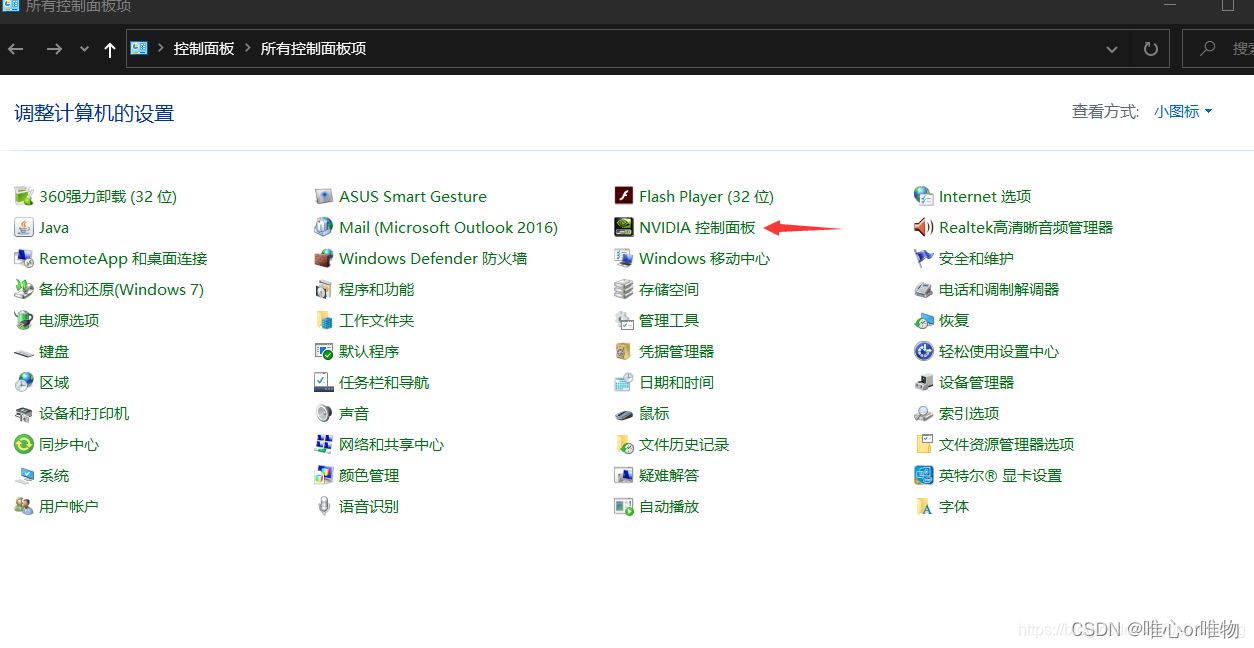Image resolution: width=1254 pixels, height=648 pixels.
Task: Open the 小图标 view mode dropdown
Action: click(1183, 112)
